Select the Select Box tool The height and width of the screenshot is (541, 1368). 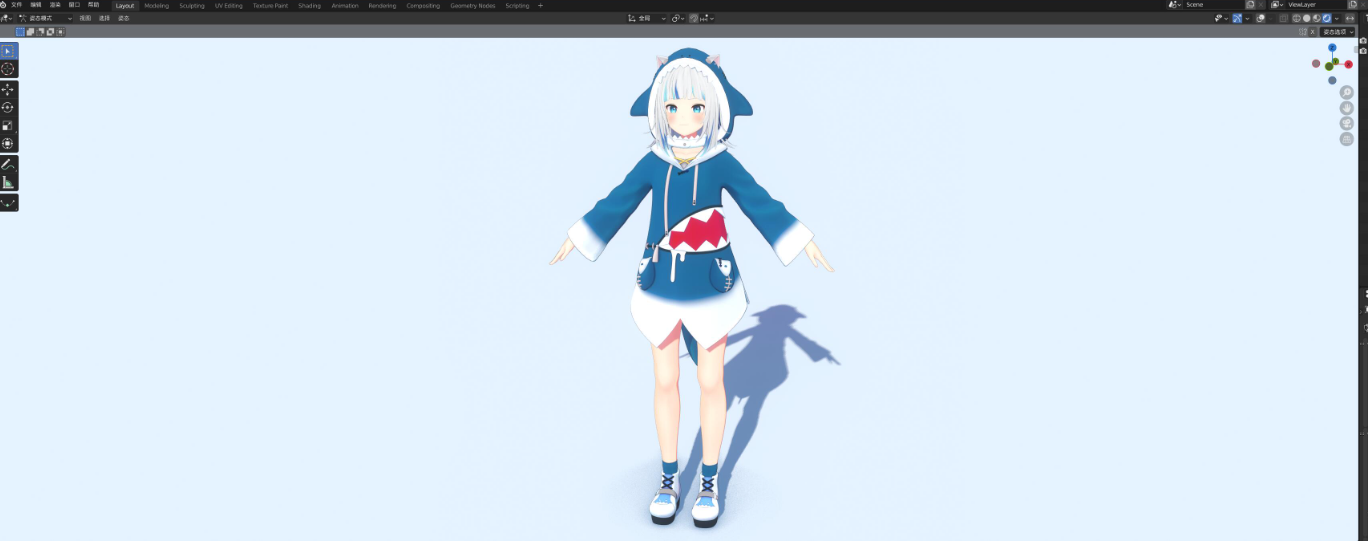8,51
